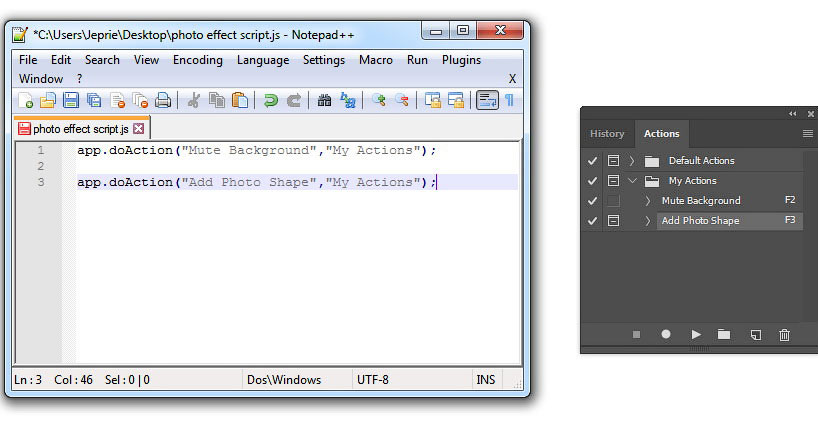Viewport: 818px width, 430px height.
Task: Select the Actions tab
Action: (661, 134)
